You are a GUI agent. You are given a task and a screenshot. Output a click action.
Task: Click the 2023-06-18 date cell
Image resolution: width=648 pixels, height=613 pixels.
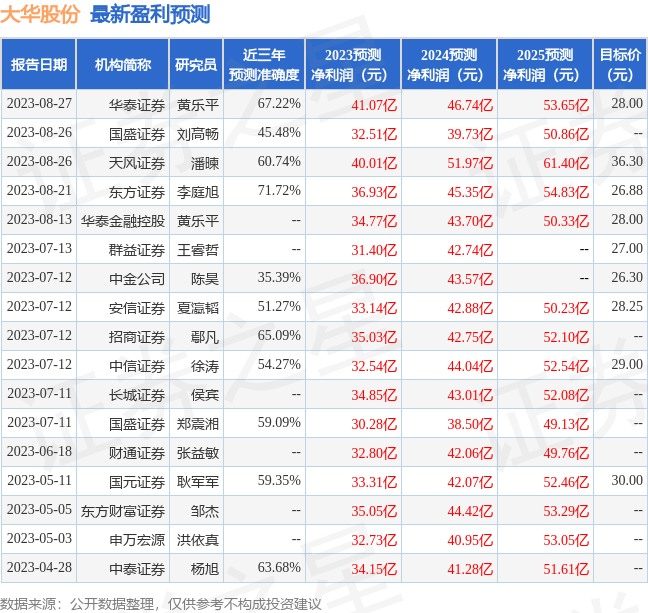(x=39, y=451)
